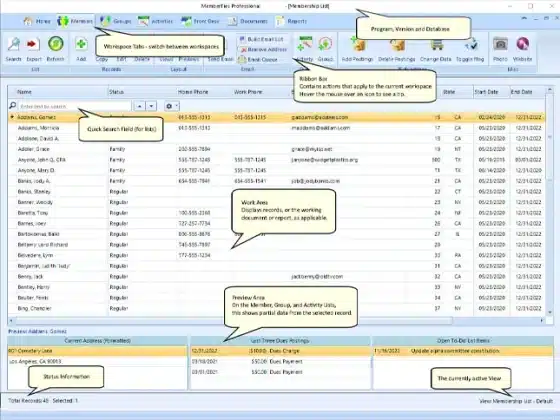Switch to the Activities workspace tab

click(x=155, y=21)
